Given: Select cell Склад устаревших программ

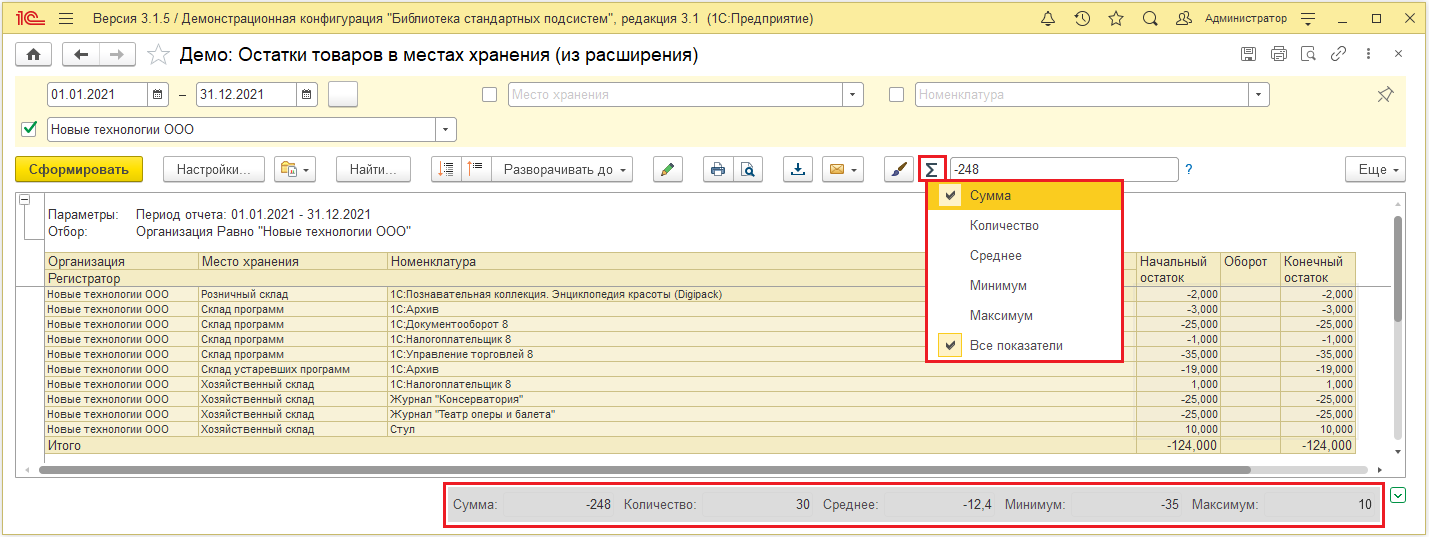Looking at the screenshot, I should pyautogui.click(x=293, y=369).
